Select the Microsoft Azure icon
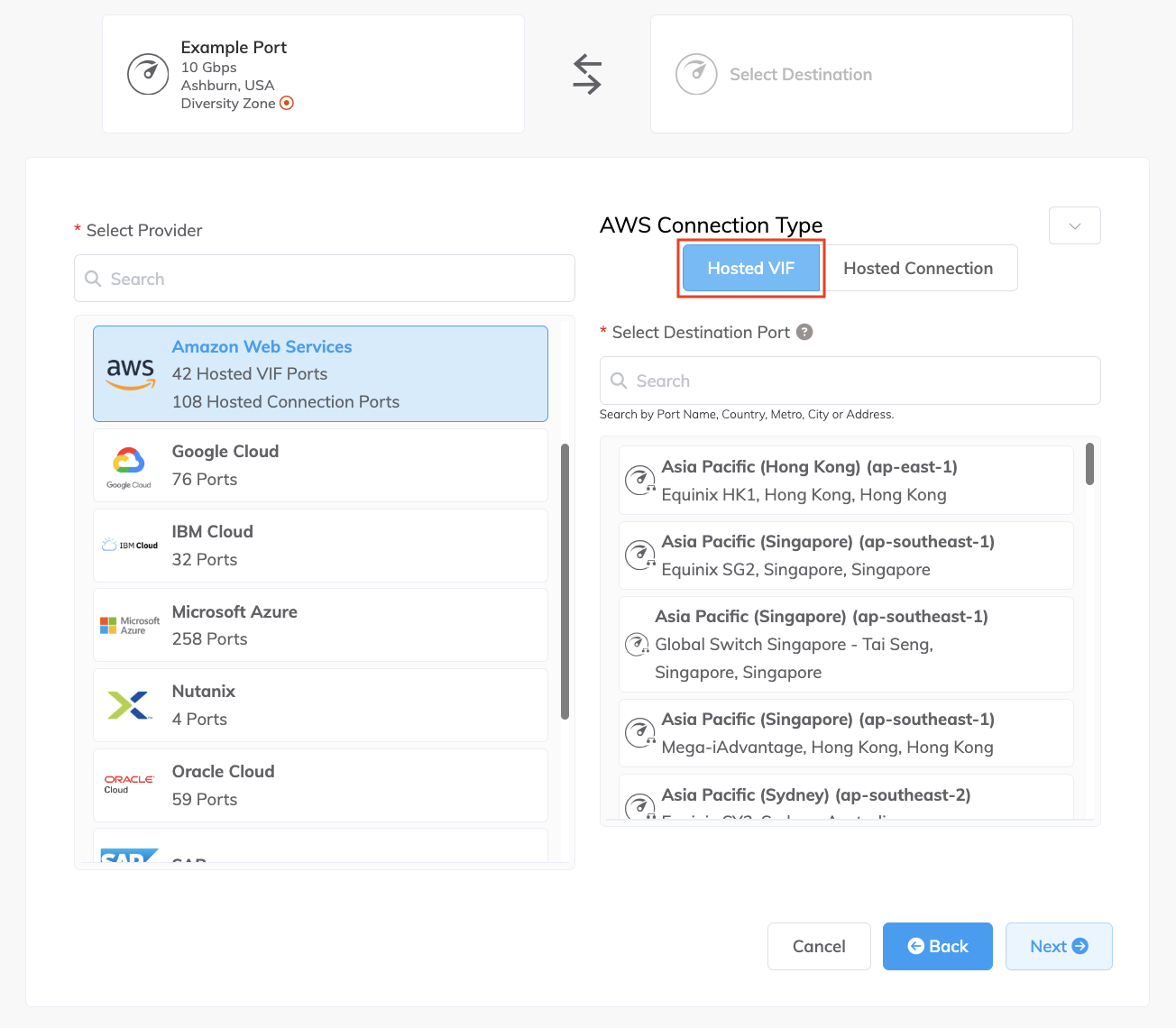Screen dimensions: 1176x1028 129,624
